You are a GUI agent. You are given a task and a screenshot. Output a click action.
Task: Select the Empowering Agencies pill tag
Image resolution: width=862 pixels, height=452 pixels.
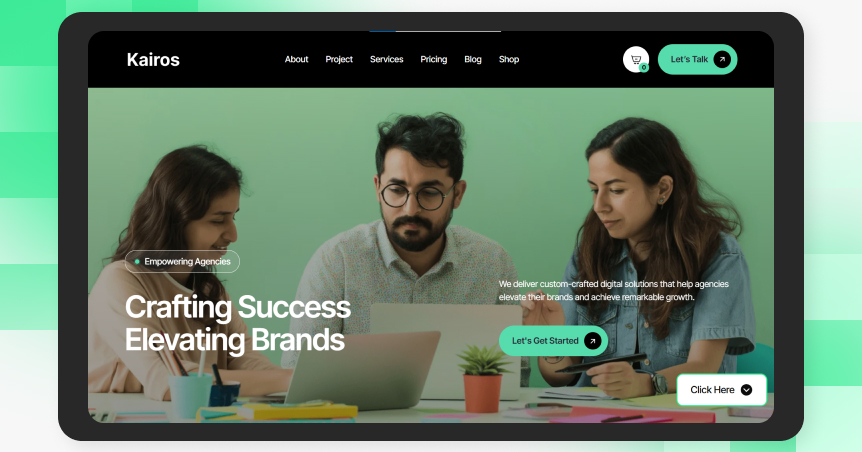(182, 262)
